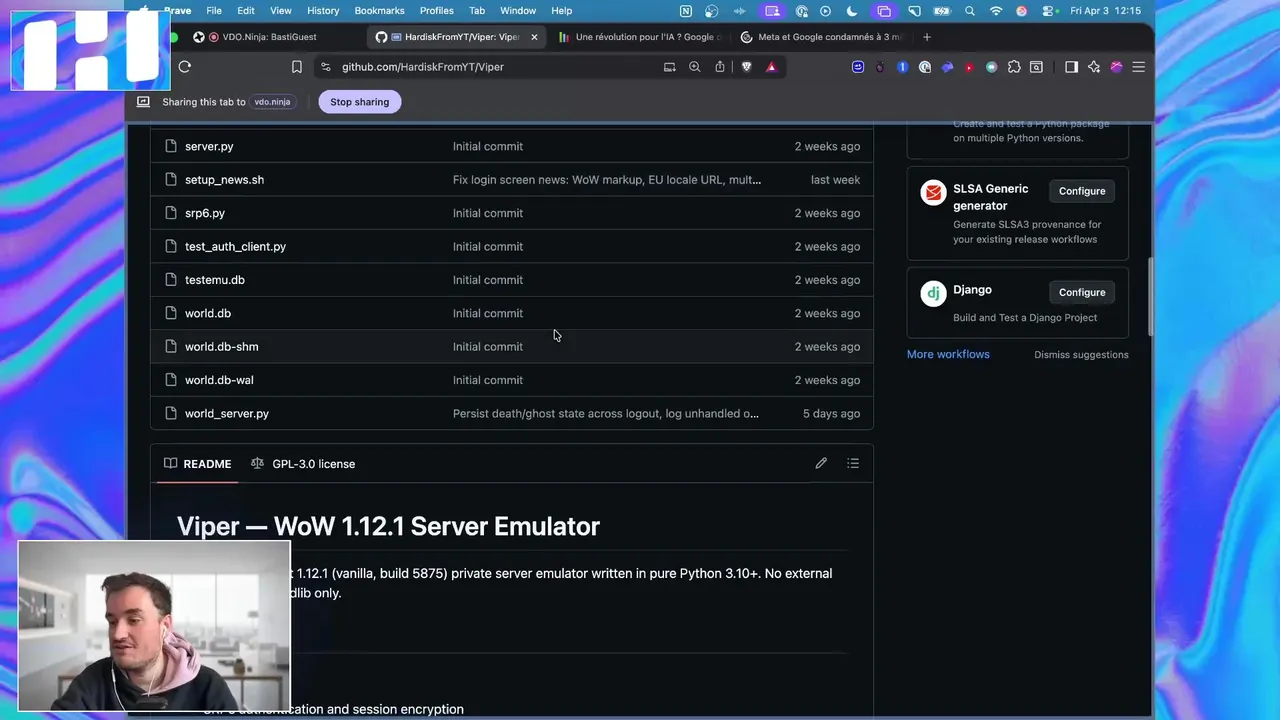
Task: Open the Brave hamburger main menu
Action: coord(1138,67)
